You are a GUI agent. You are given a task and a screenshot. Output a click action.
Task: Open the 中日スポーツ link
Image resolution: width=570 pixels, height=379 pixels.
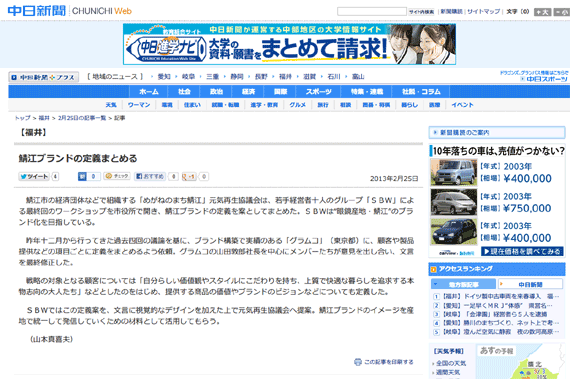point(544,79)
